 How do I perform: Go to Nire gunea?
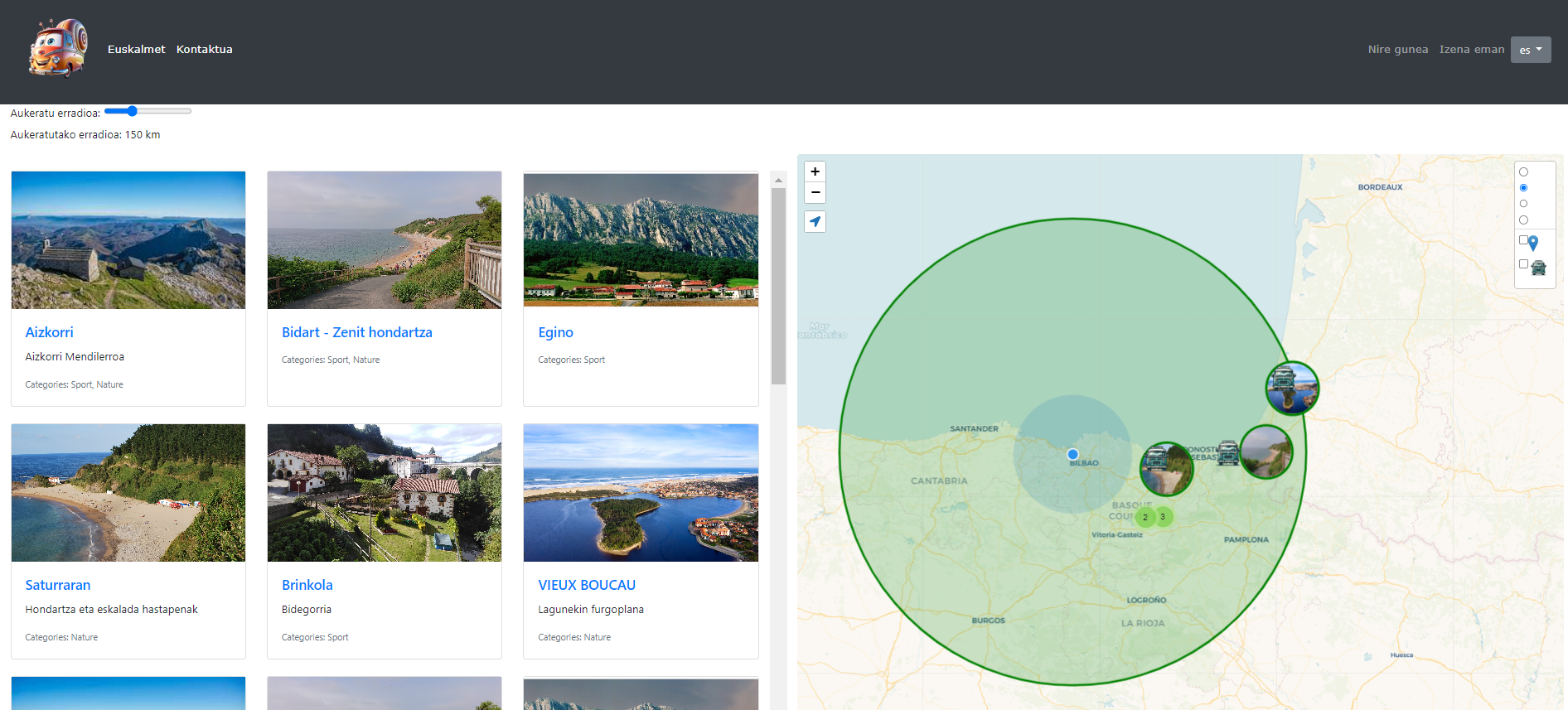1398,49
